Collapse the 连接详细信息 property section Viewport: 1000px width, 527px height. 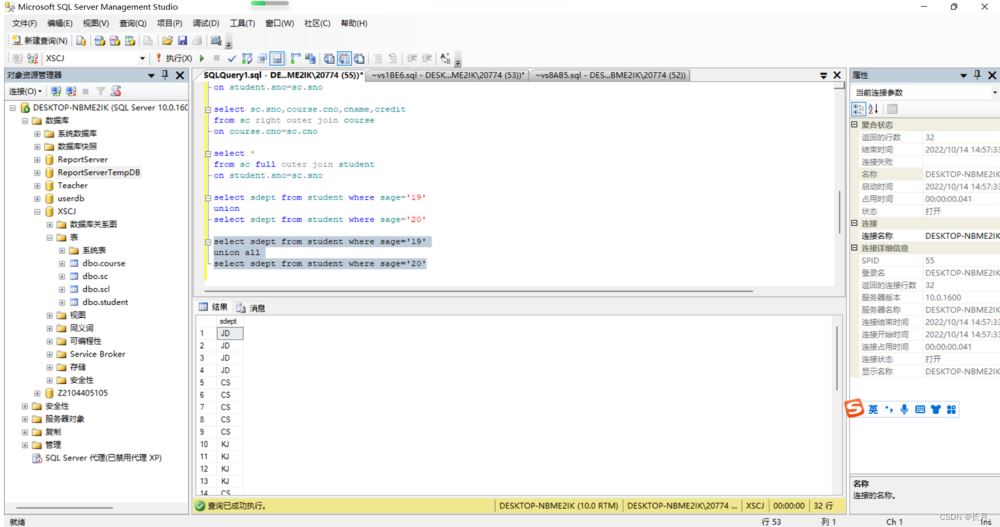tap(854, 248)
